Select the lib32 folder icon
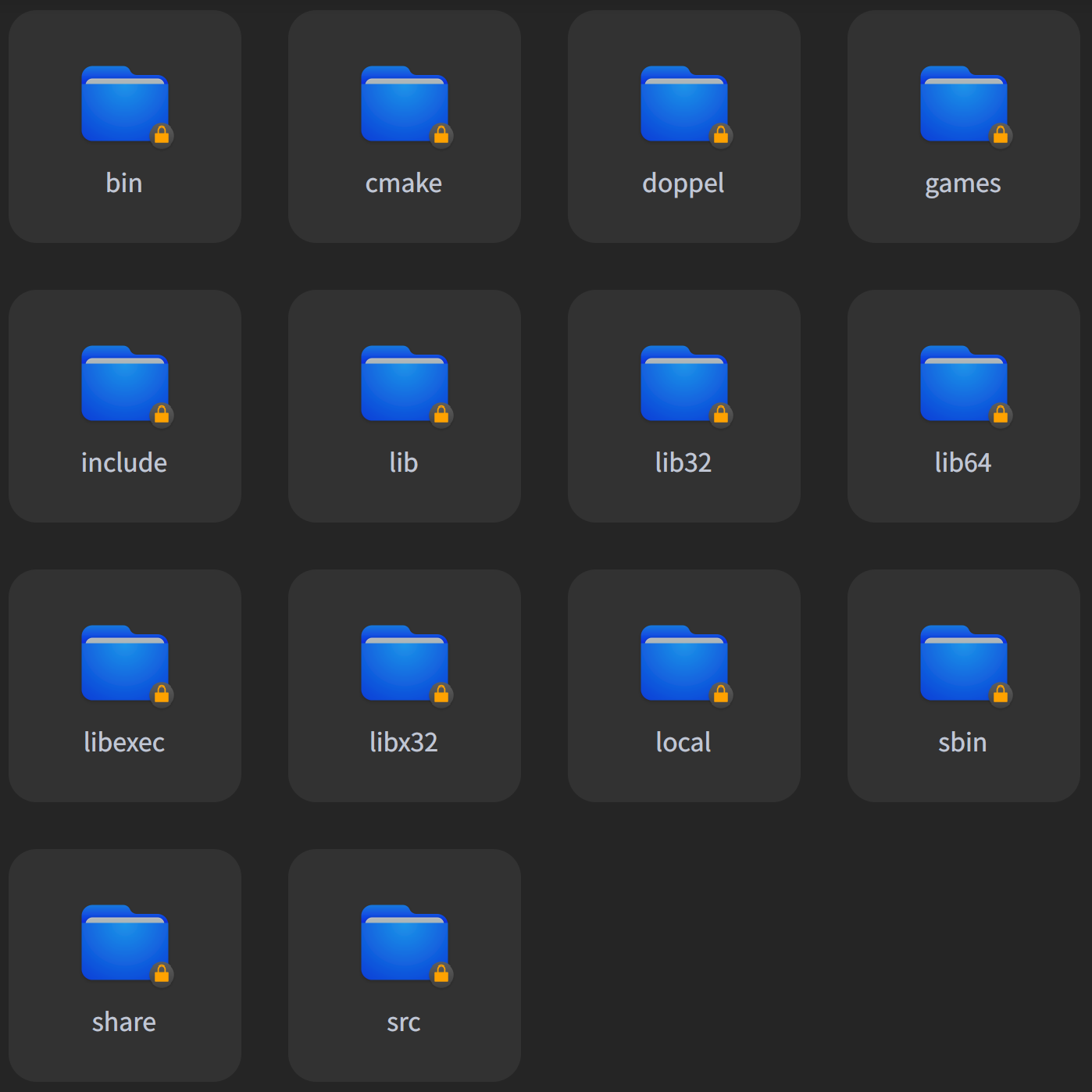 click(x=684, y=384)
